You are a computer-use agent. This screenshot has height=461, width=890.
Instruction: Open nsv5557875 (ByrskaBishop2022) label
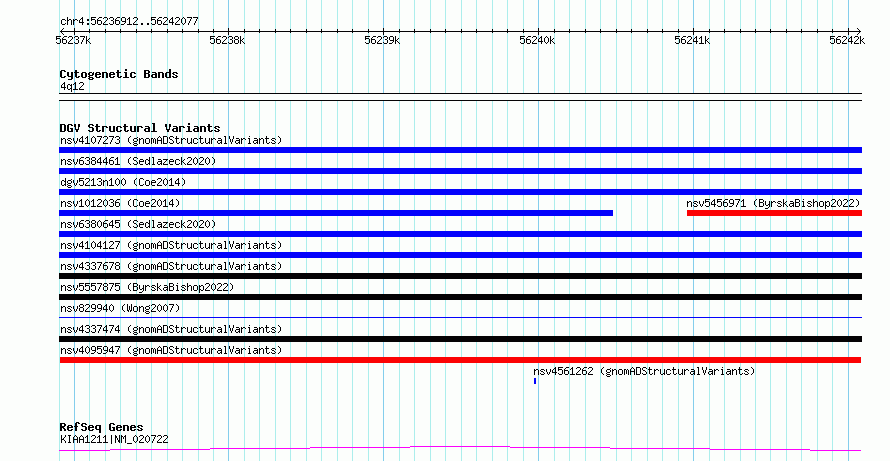[x=147, y=287]
